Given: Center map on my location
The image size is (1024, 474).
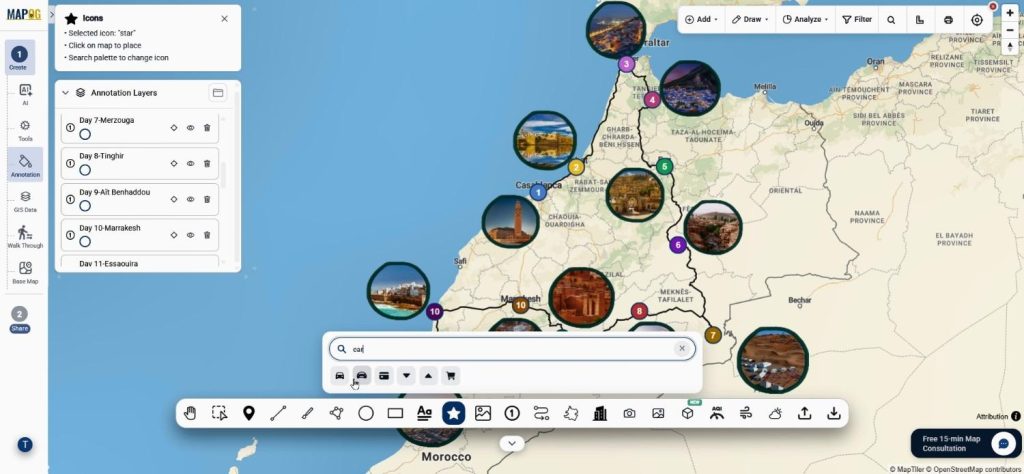Looking at the screenshot, I should 977,20.
